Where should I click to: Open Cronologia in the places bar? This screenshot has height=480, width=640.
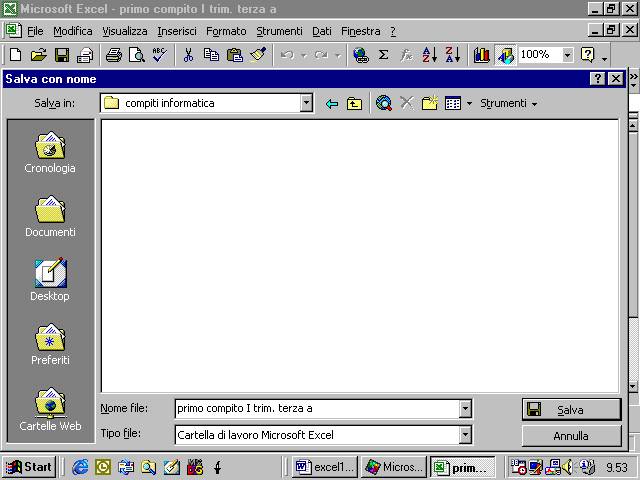coord(50,152)
